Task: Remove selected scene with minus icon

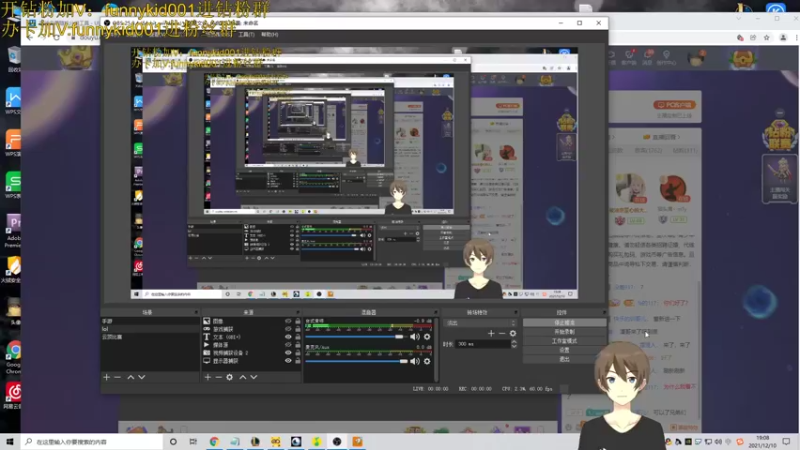Action: click(x=117, y=377)
